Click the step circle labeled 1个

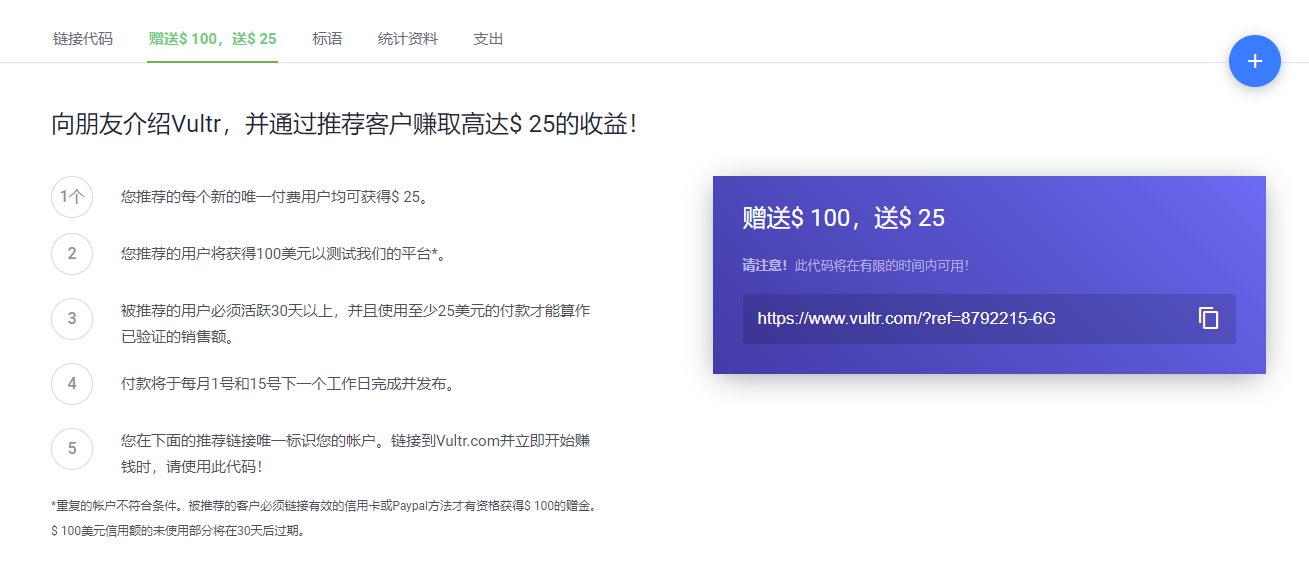tap(72, 197)
